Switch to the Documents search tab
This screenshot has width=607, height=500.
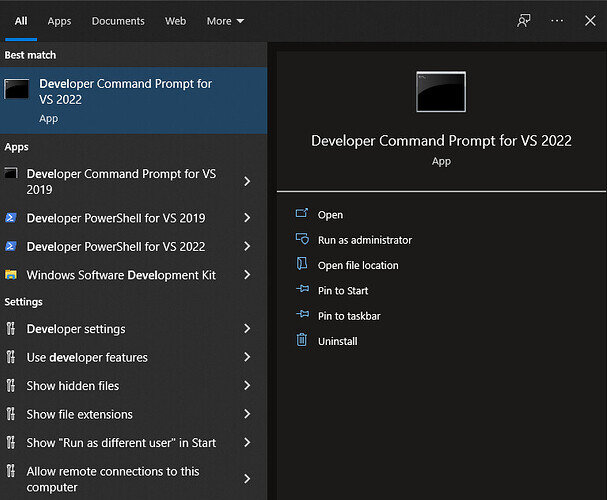pos(118,21)
